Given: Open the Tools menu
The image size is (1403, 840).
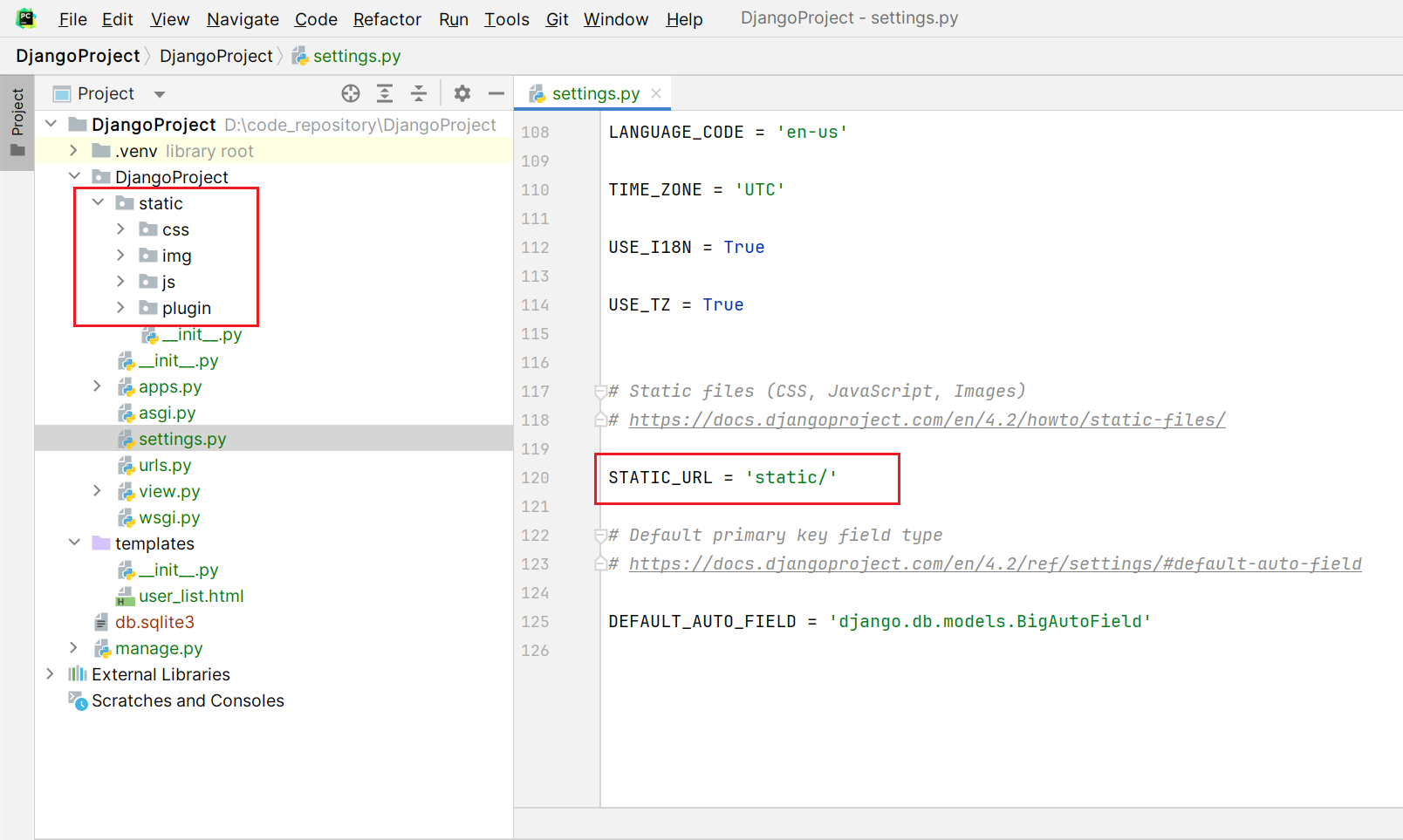Looking at the screenshot, I should coord(507,19).
